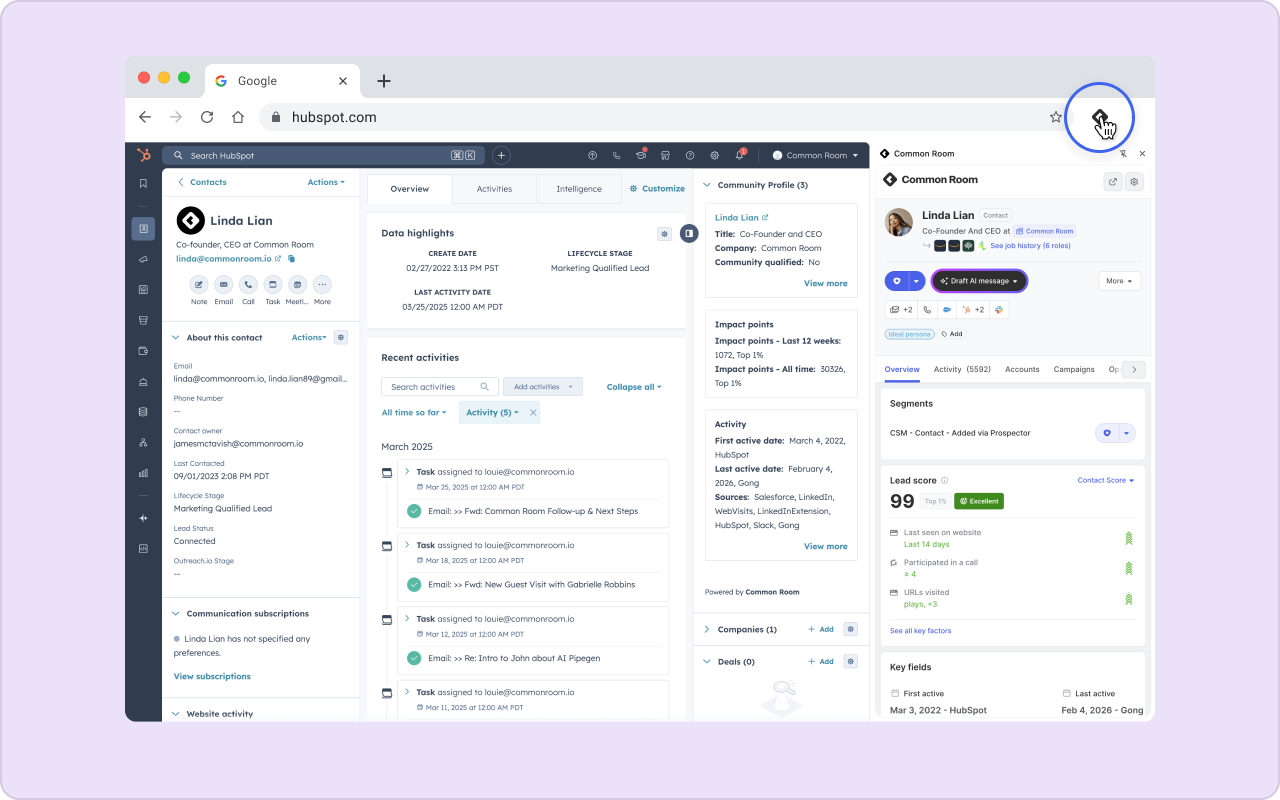This screenshot has width=1280, height=800.
Task: Open the Marketing megaphone icon in sidebar
Action: [x=143, y=259]
